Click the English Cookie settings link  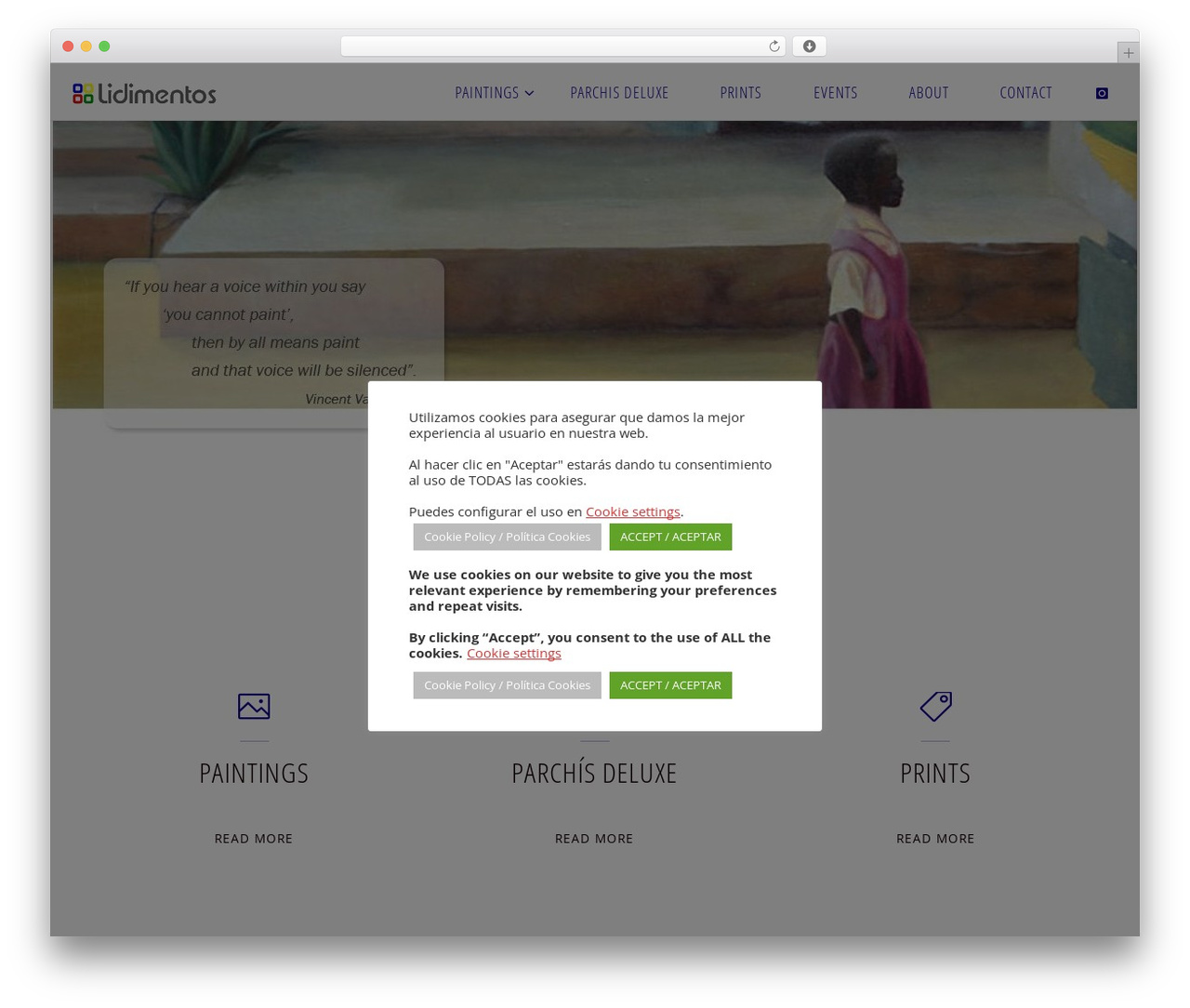click(x=513, y=653)
